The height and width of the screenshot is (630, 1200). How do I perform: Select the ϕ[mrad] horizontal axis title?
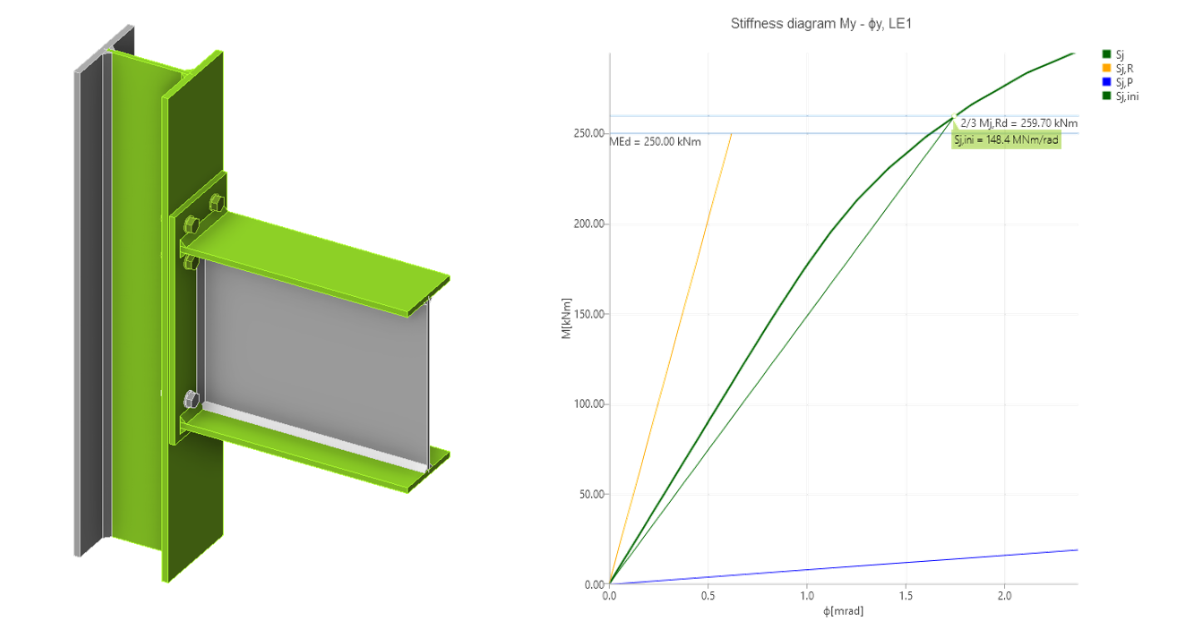tap(843, 611)
